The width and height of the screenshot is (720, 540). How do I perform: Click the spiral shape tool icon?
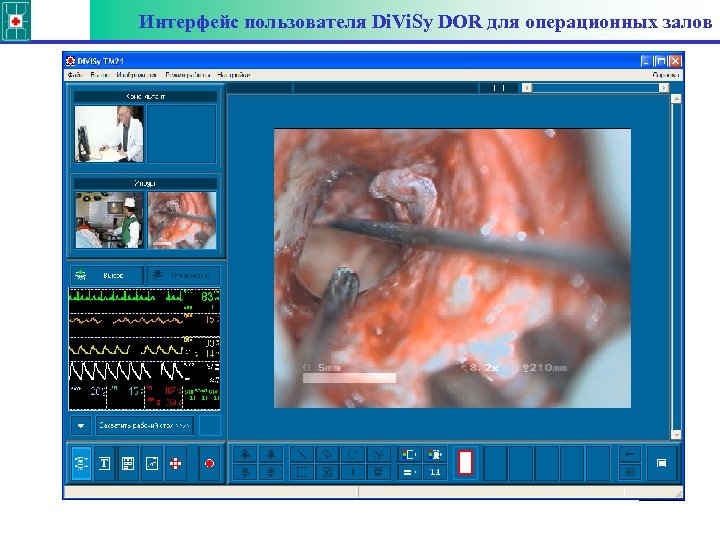pyautogui.click(x=378, y=455)
